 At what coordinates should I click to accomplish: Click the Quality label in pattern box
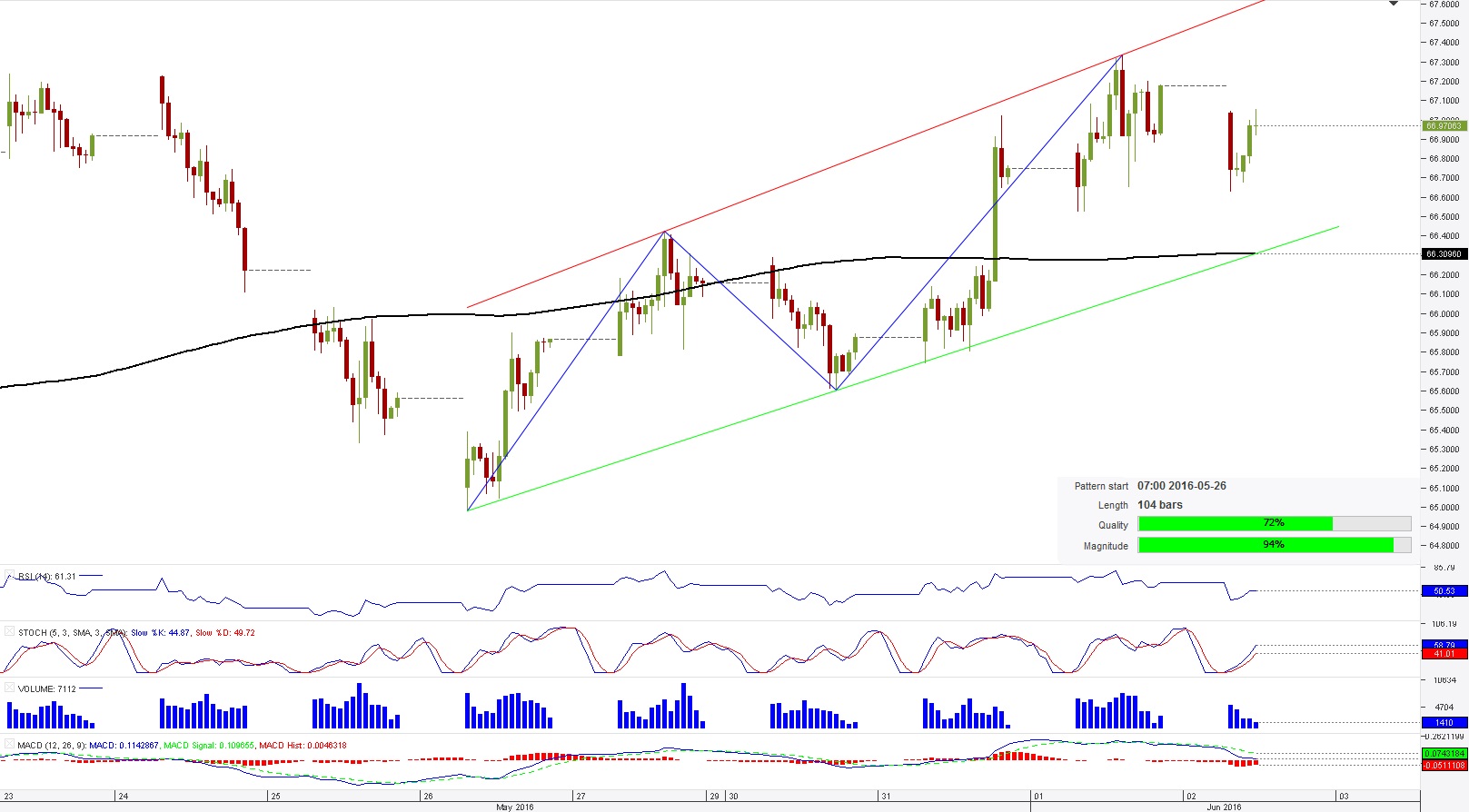click(x=1113, y=526)
